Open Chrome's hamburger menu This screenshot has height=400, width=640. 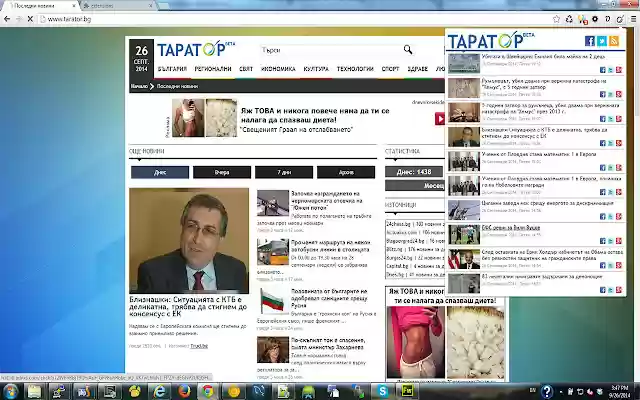[x=633, y=19]
